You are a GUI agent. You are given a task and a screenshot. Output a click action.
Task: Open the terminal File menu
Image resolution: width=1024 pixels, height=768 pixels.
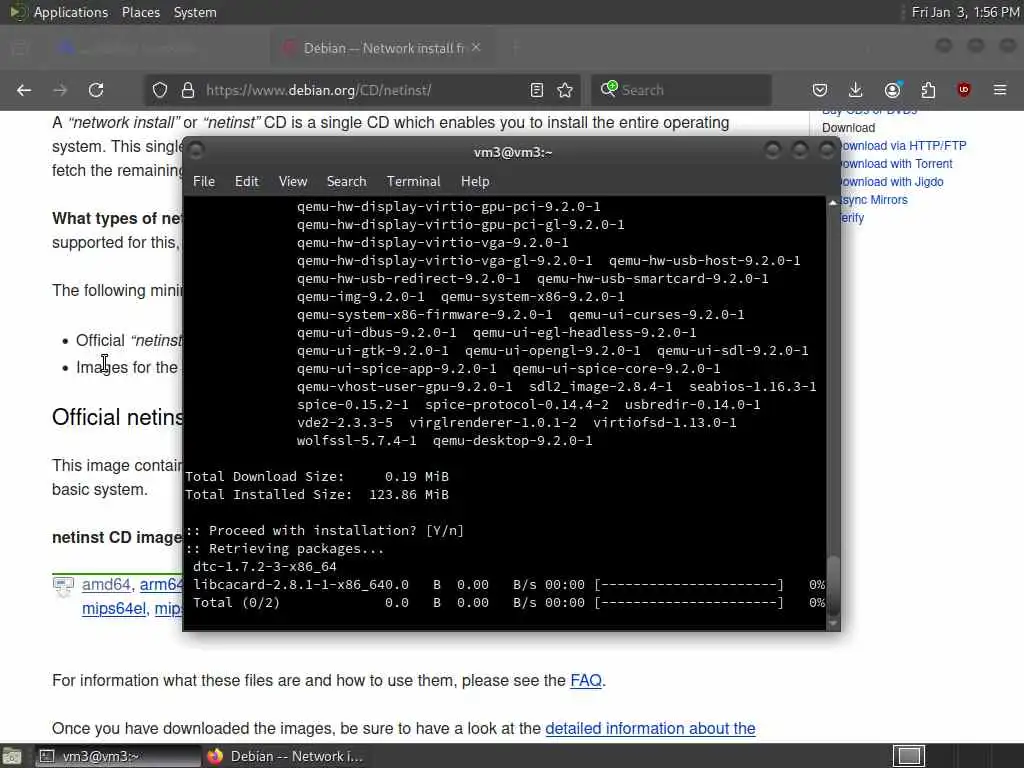pyautogui.click(x=204, y=182)
